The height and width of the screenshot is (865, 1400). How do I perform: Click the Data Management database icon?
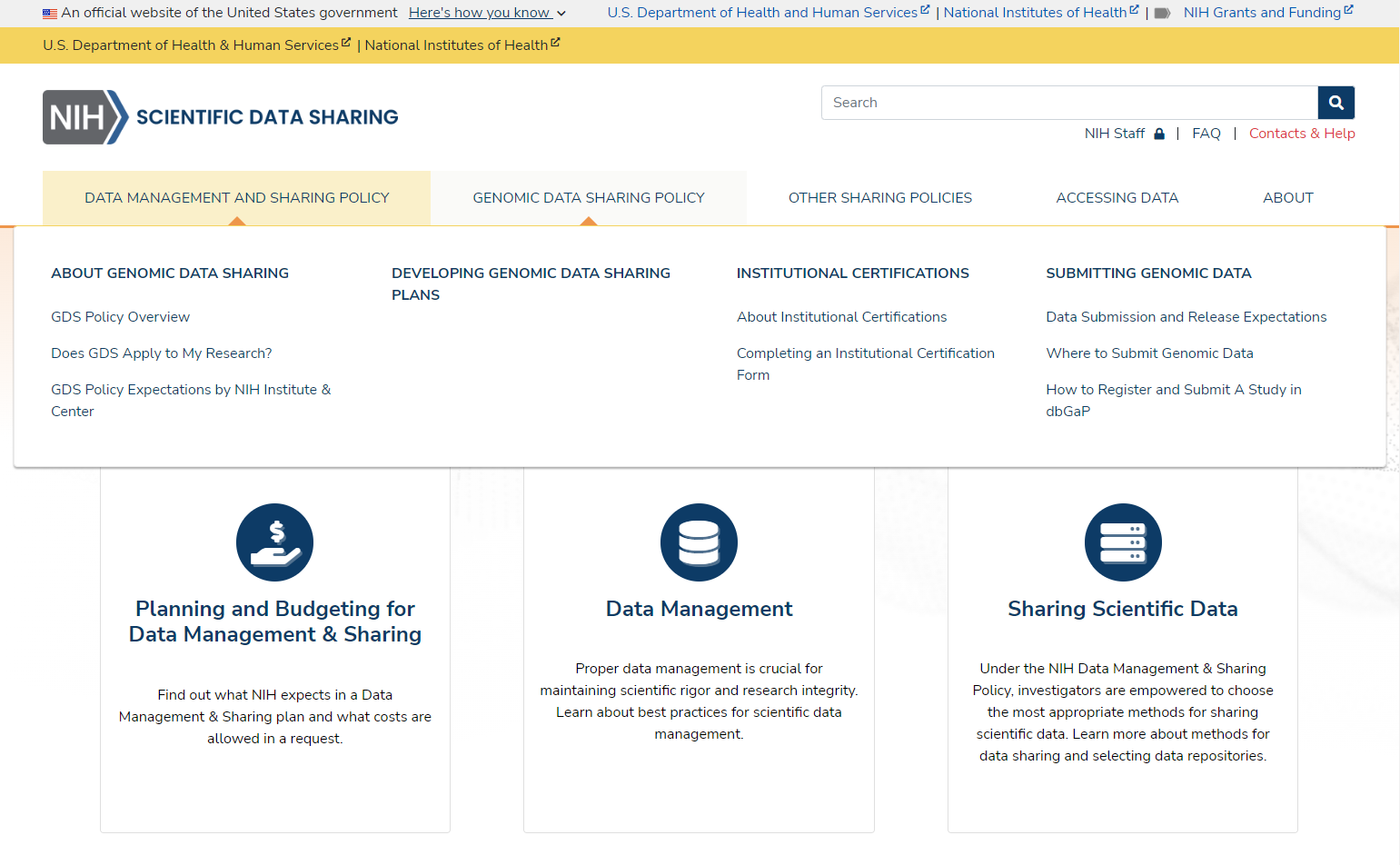[699, 542]
